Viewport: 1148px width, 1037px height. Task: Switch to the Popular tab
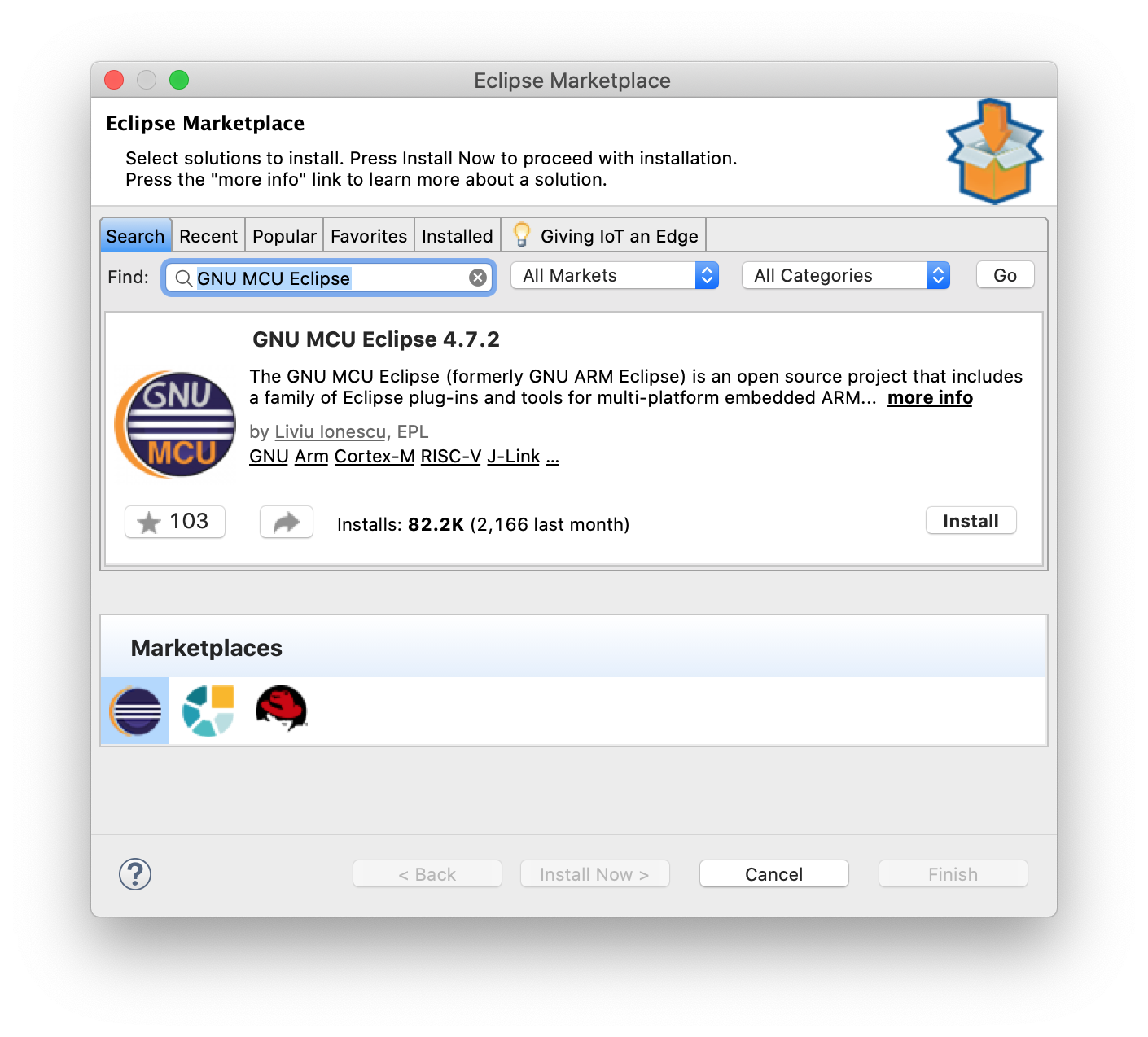[x=284, y=236]
